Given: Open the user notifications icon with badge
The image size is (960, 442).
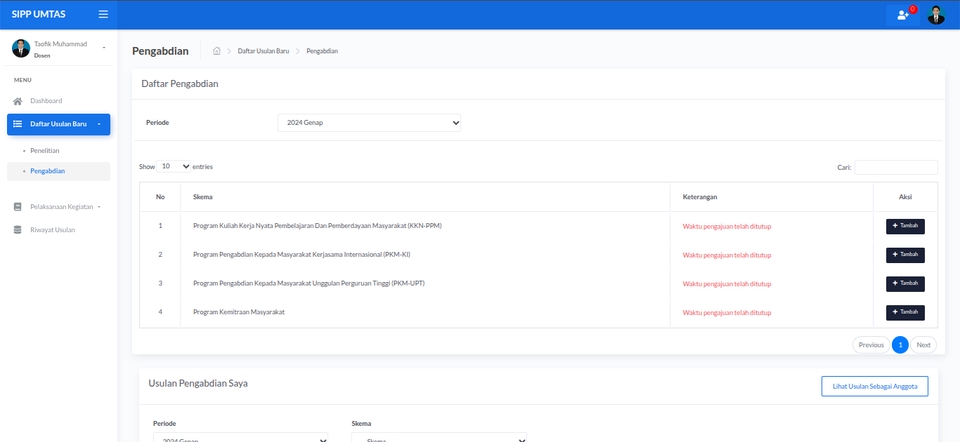Looking at the screenshot, I should click(903, 15).
